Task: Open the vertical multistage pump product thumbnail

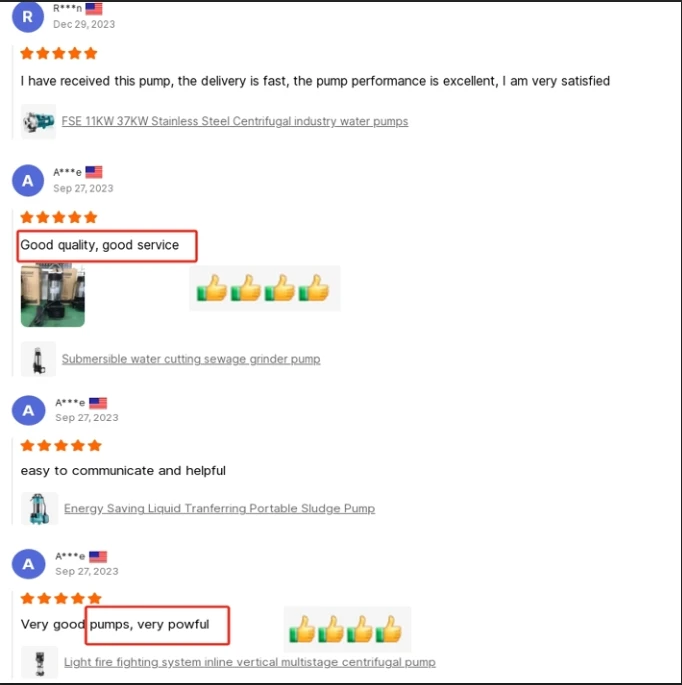Action: [39, 662]
